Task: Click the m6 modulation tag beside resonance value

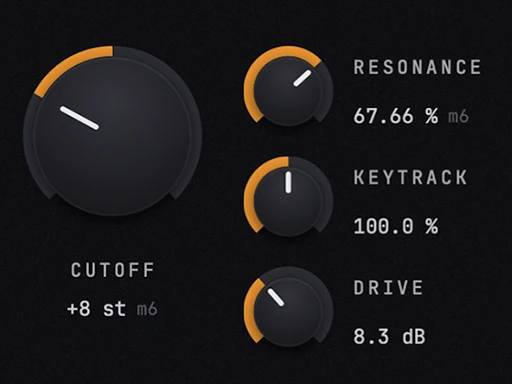Action: 458,116
